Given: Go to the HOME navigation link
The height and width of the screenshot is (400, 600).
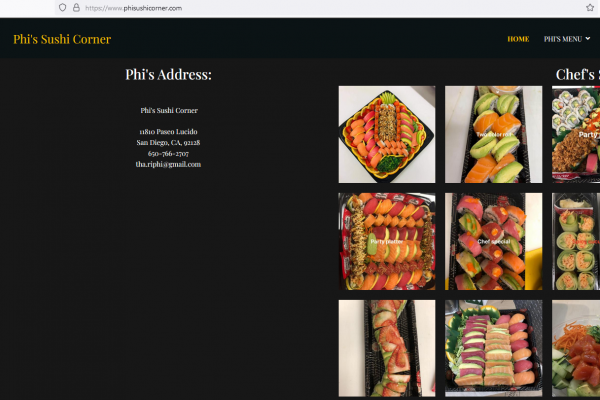Looking at the screenshot, I should click(518, 39).
